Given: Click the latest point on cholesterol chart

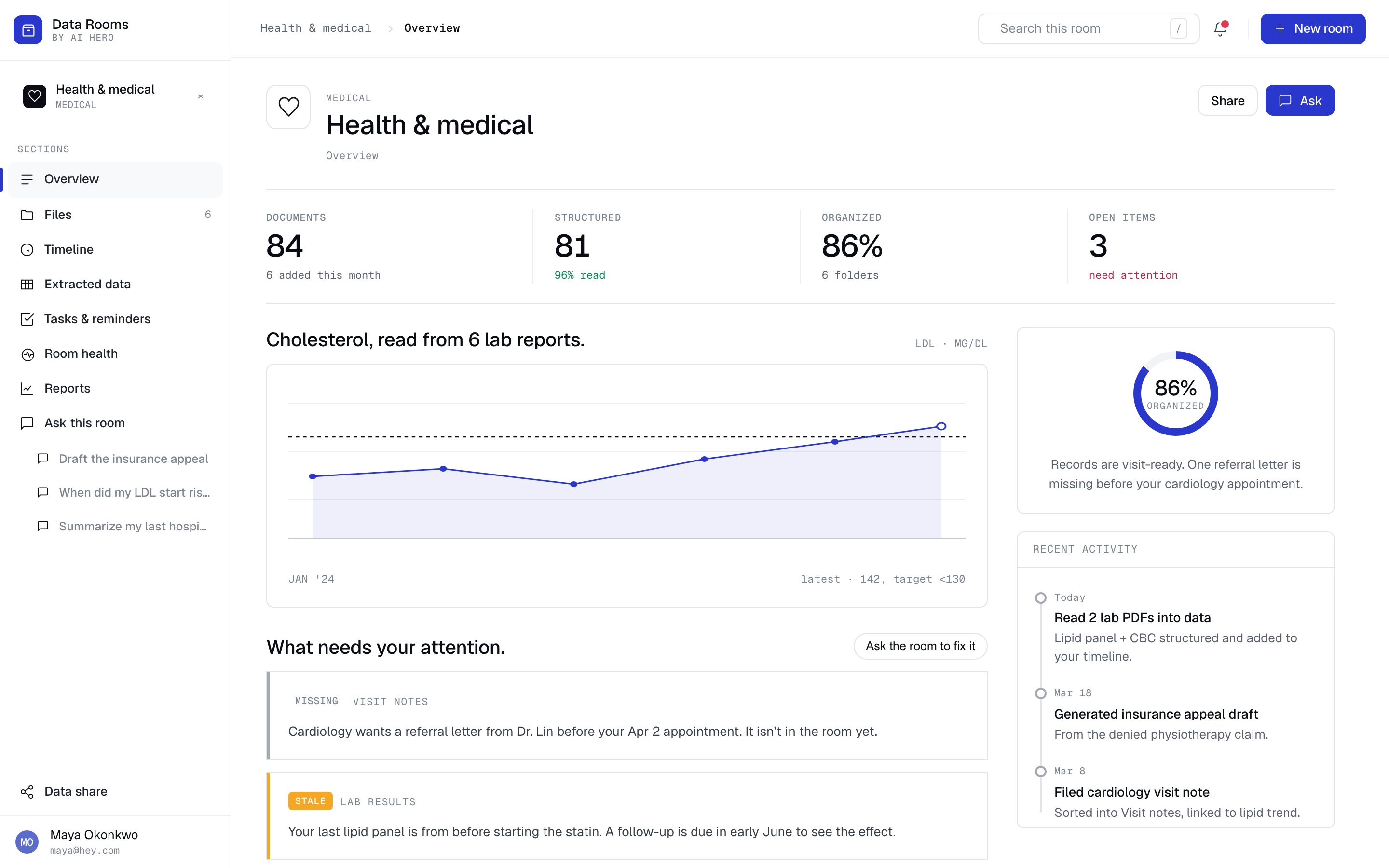Looking at the screenshot, I should coord(941,426).
